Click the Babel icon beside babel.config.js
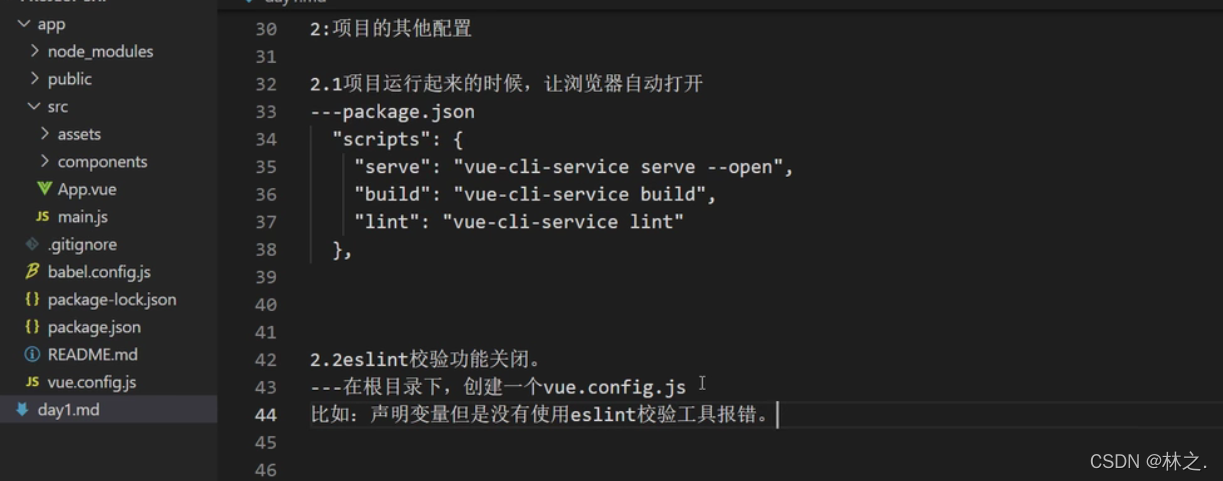 click(33, 272)
